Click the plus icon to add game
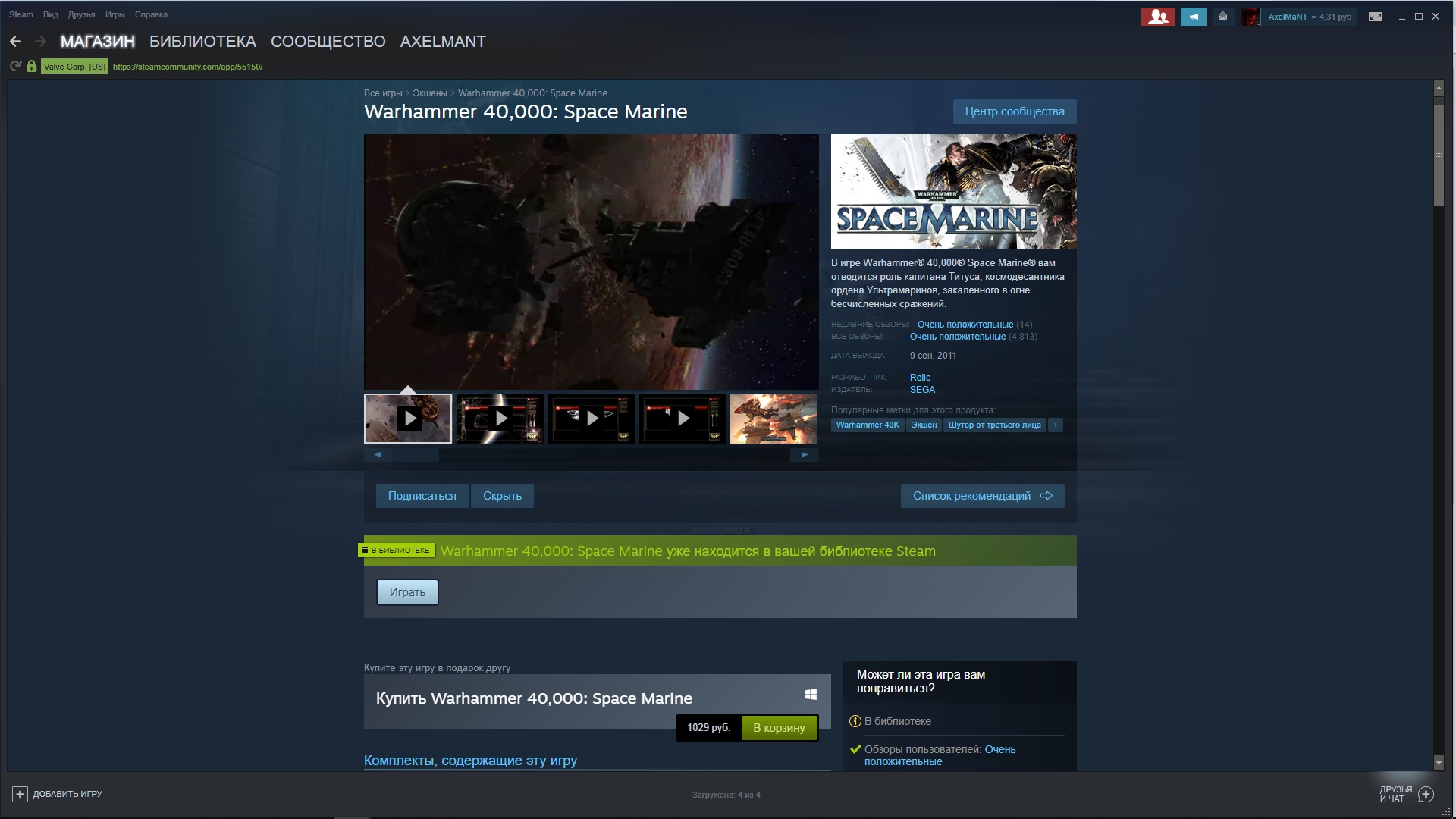 pos(20,794)
